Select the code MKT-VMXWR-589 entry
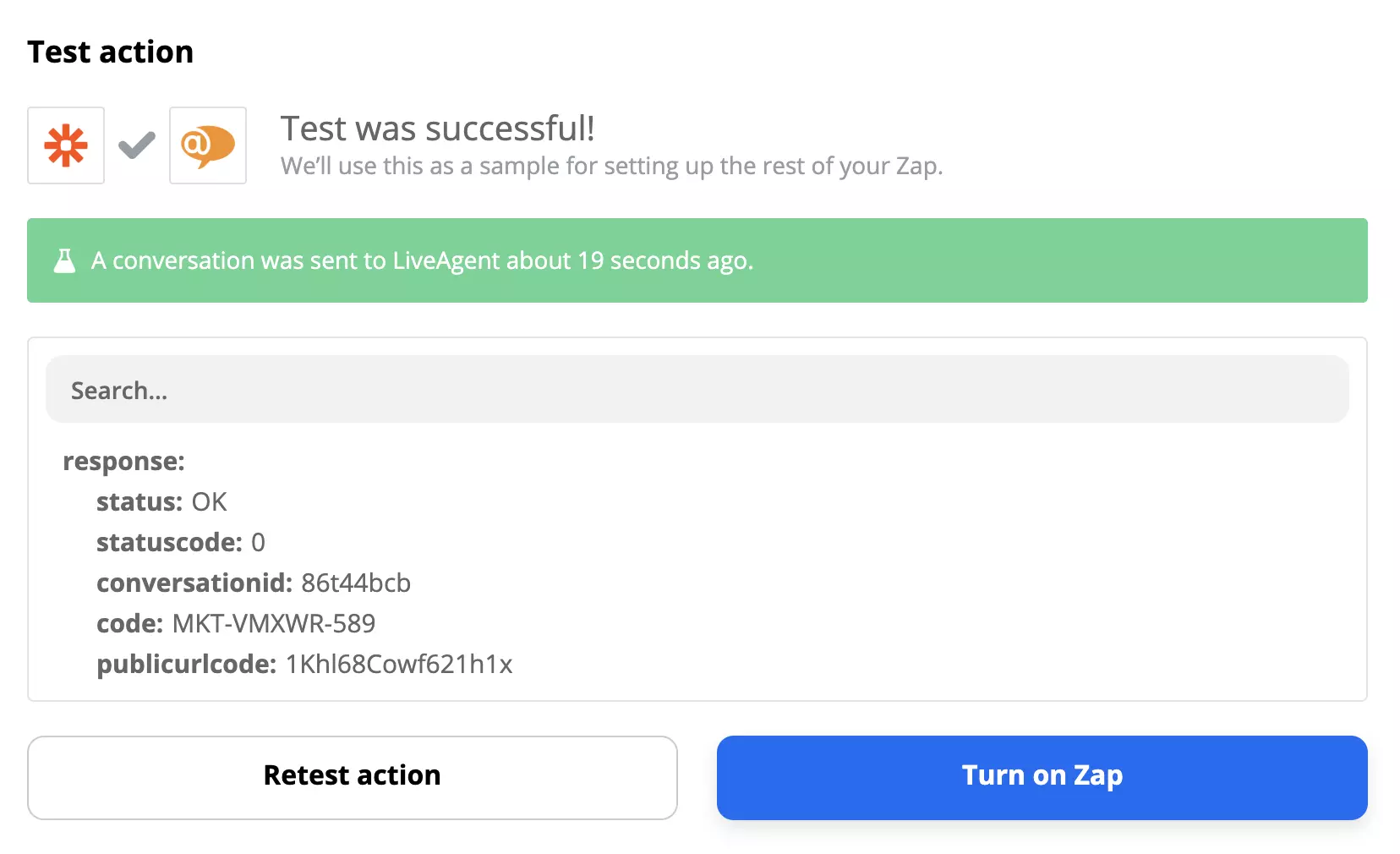The height and width of the screenshot is (854, 1400). 273,623
